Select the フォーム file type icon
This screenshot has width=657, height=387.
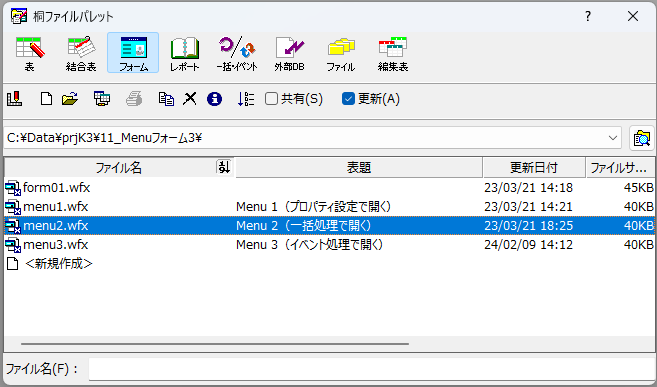(133, 53)
